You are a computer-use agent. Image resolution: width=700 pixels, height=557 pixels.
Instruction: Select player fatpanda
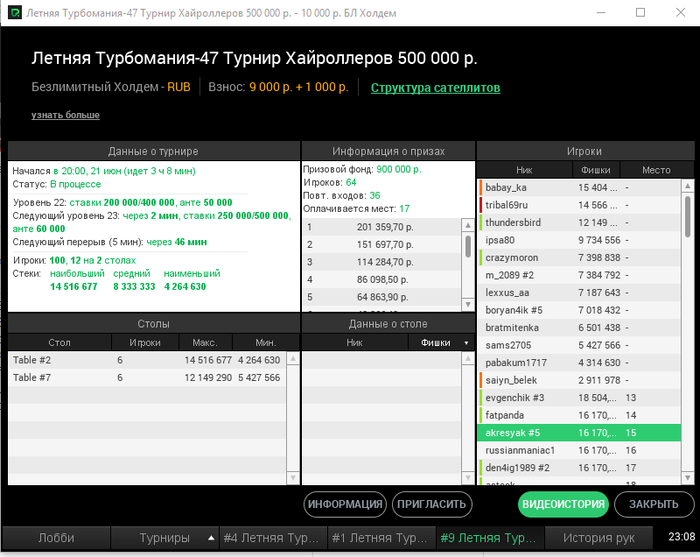[x=579, y=415]
